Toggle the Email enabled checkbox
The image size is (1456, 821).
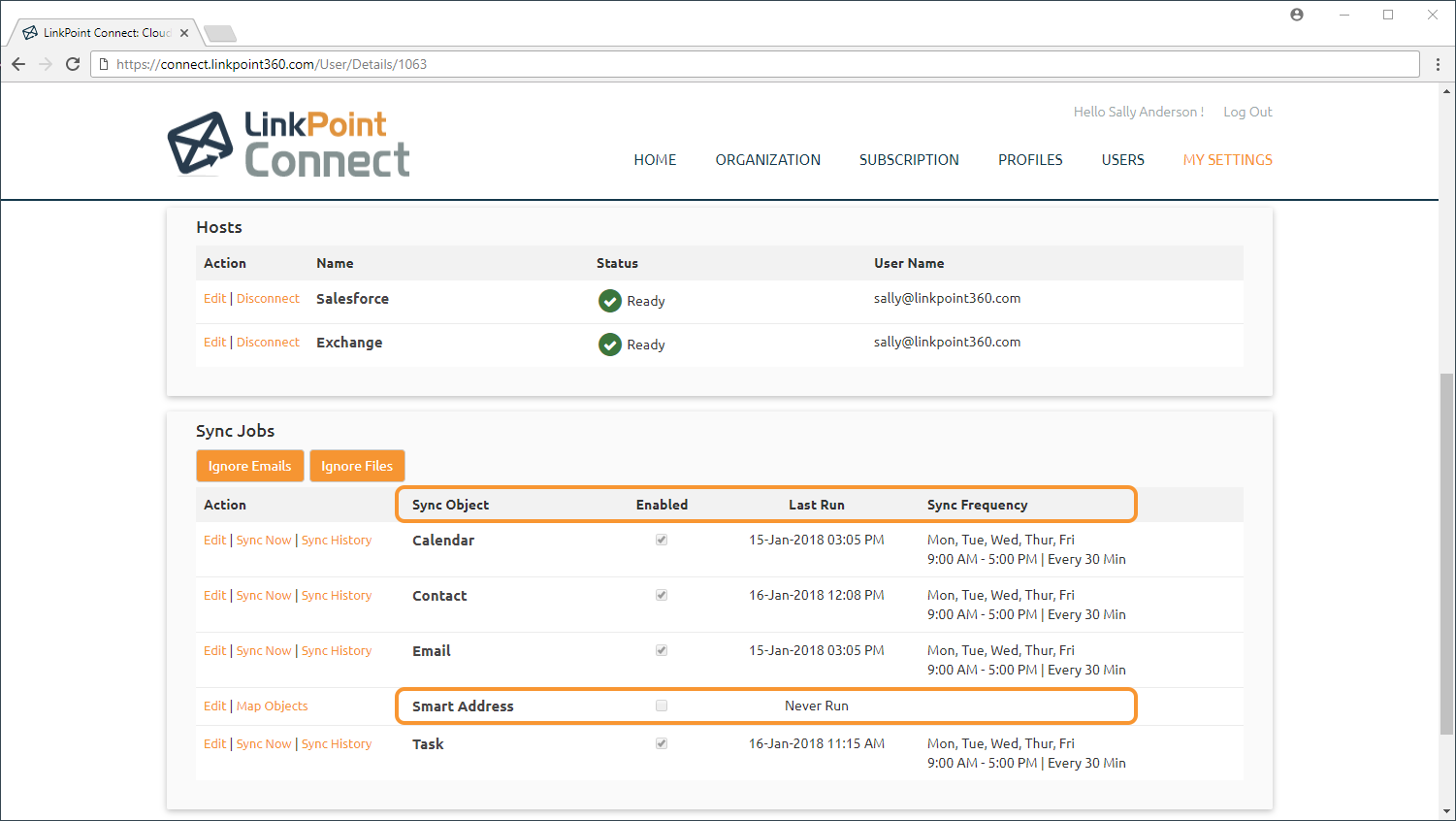[662, 650]
